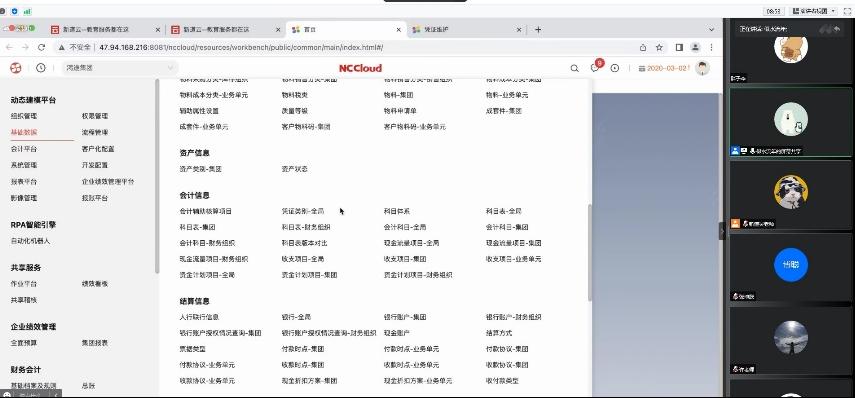Click the share icon in the address bar
This screenshot has width=855, height=398.
coord(643,47)
